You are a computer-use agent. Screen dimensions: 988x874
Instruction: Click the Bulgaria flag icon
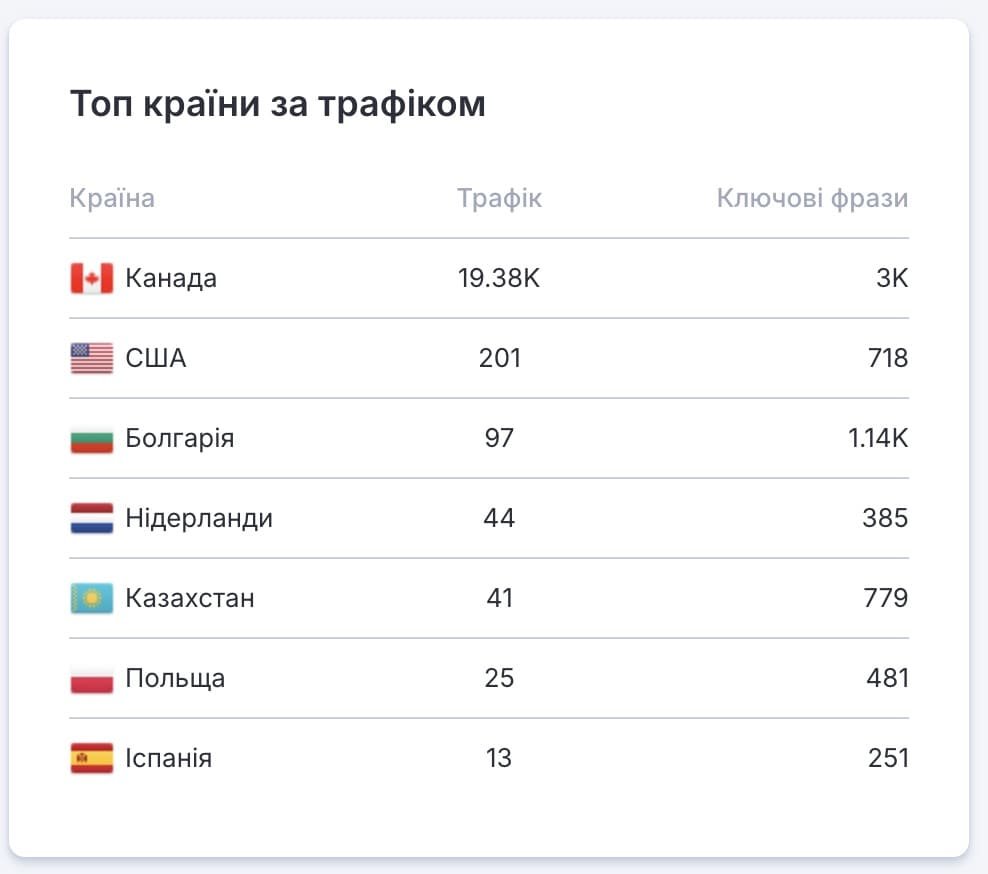(92, 438)
